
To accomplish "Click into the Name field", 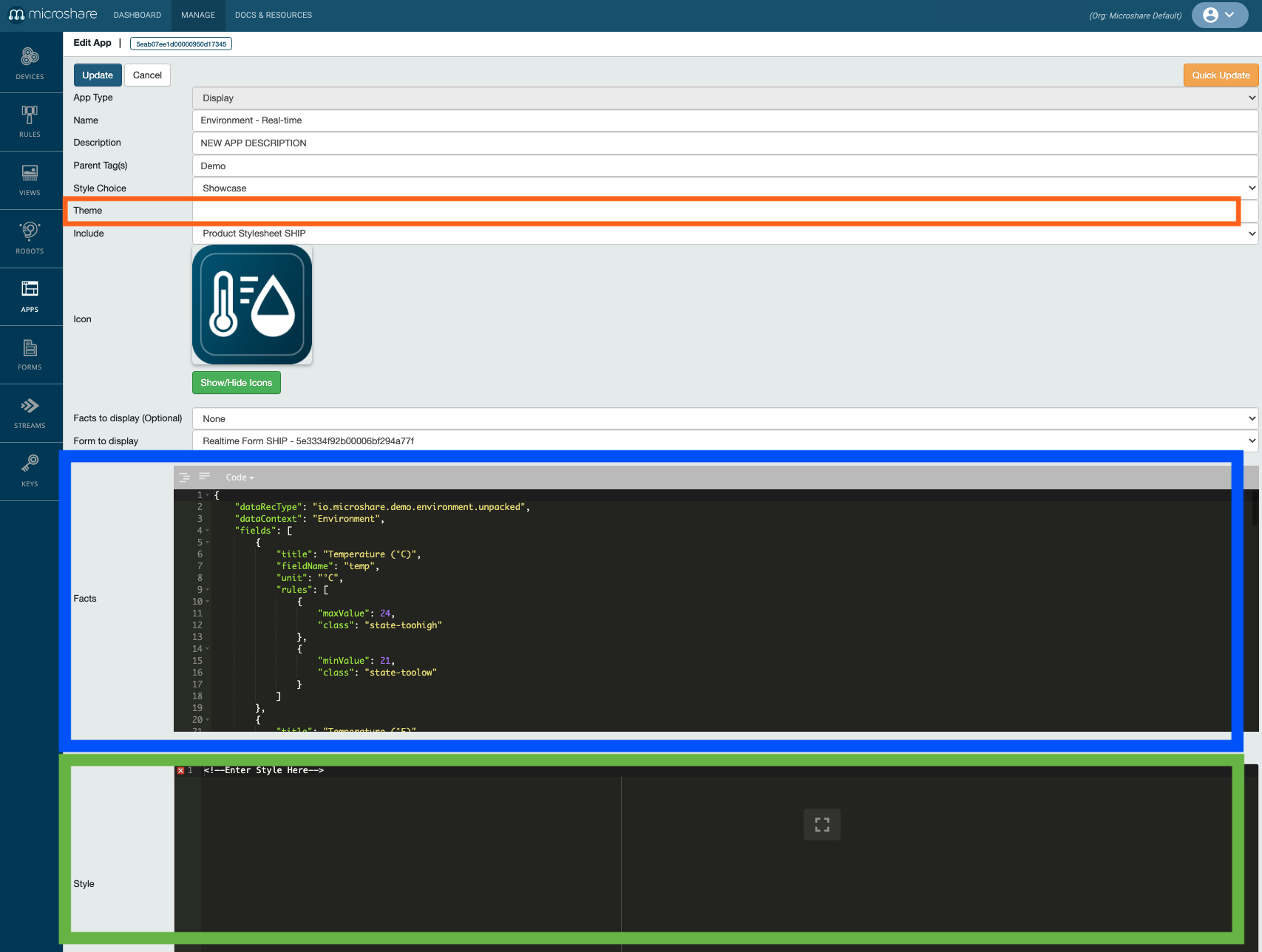I will 725,120.
